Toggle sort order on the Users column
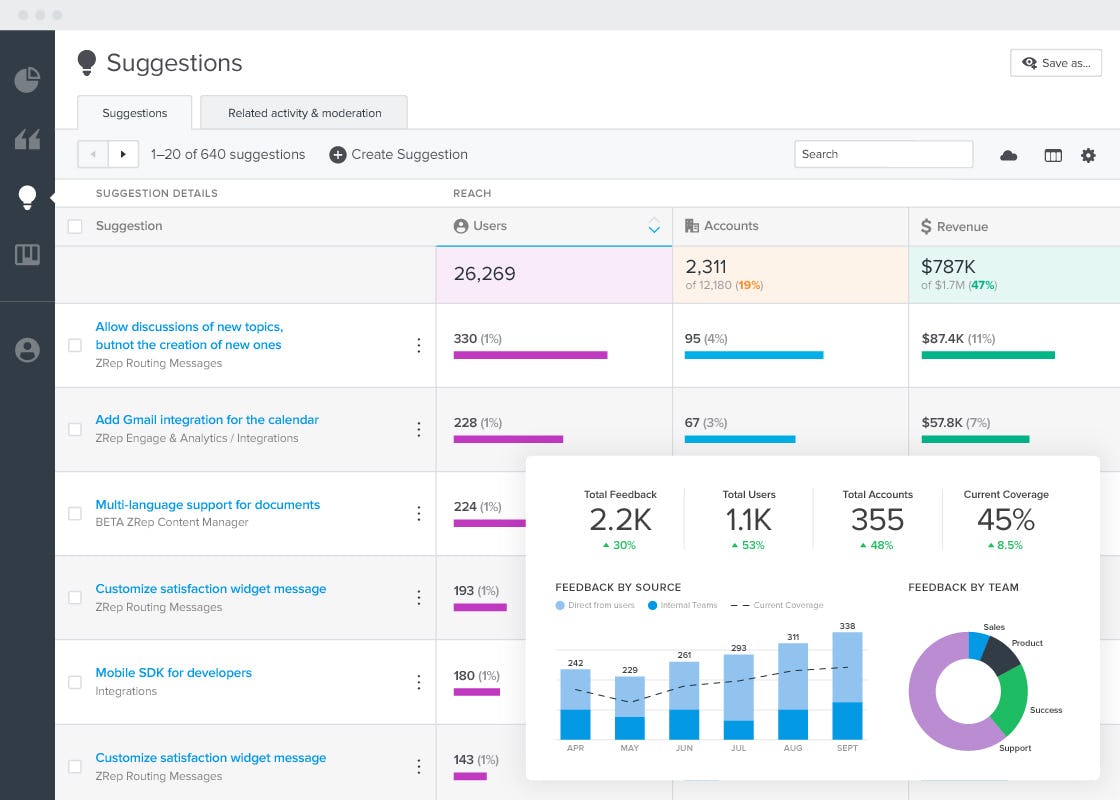Image resolution: width=1120 pixels, height=800 pixels. coord(655,227)
